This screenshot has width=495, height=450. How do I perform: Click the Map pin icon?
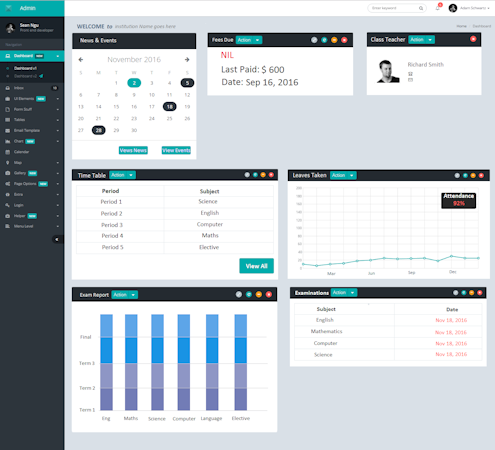click(8, 163)
